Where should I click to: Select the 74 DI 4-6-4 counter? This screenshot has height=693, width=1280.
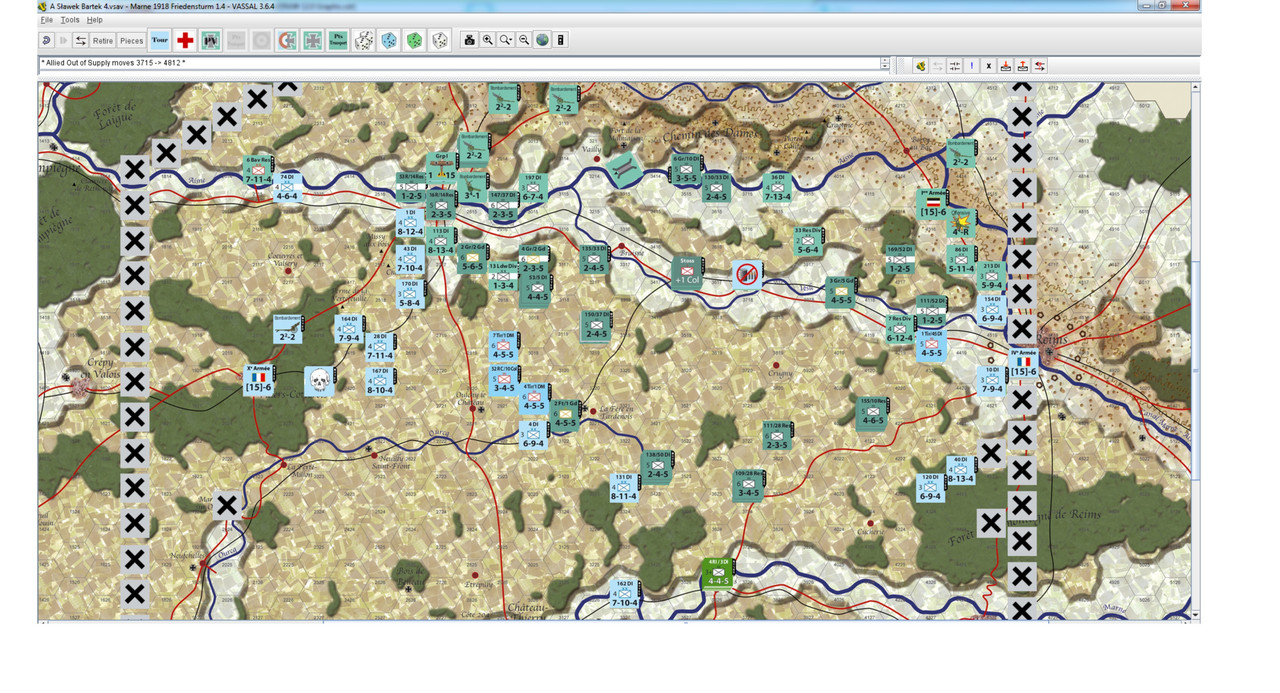[x=287, y=188]
